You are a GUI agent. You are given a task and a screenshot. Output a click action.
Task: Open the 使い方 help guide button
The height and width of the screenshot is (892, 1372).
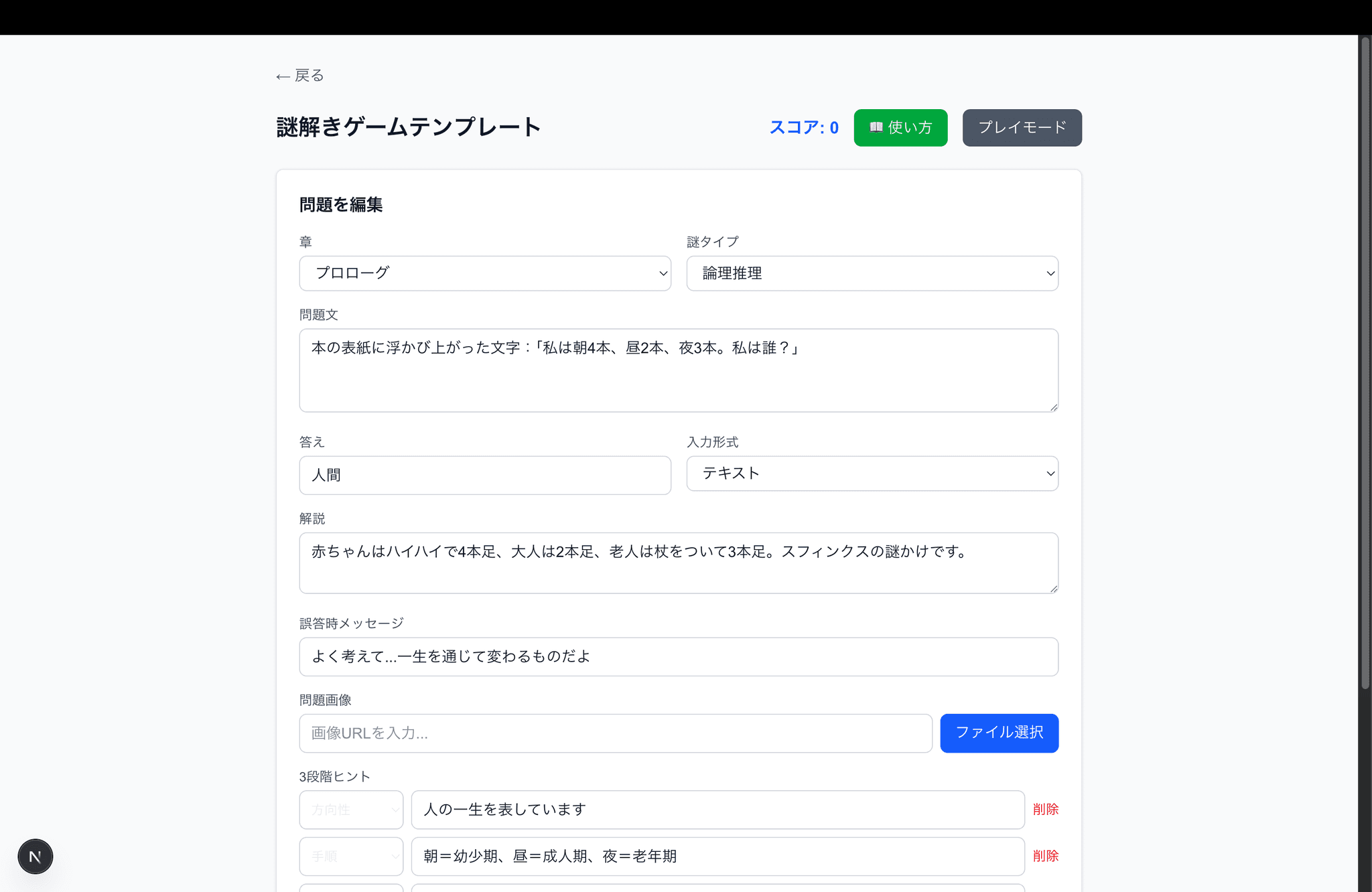pyautogui.click(x=900, y=127)
